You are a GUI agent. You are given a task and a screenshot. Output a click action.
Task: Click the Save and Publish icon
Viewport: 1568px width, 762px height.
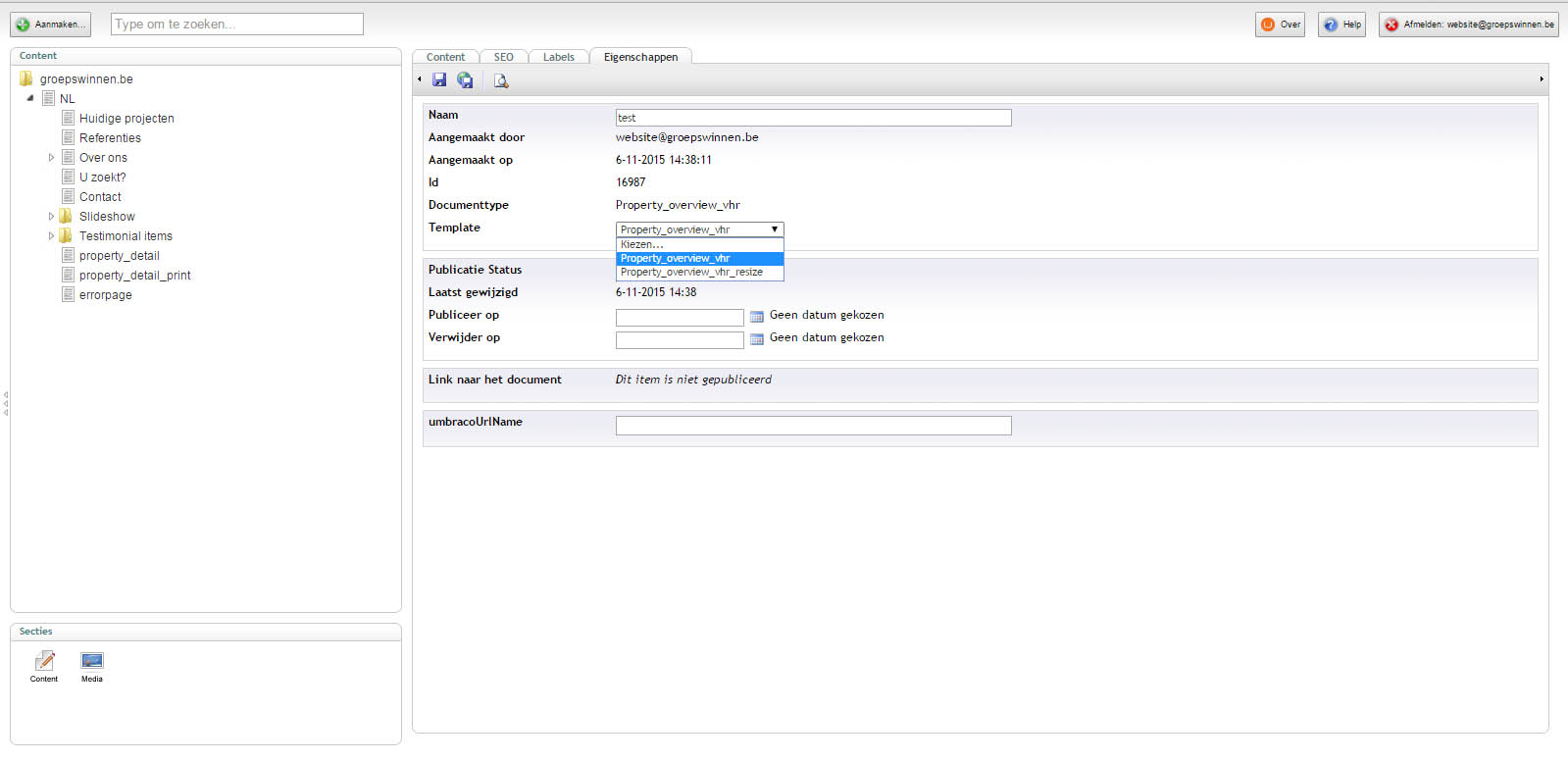click(465, 80)
